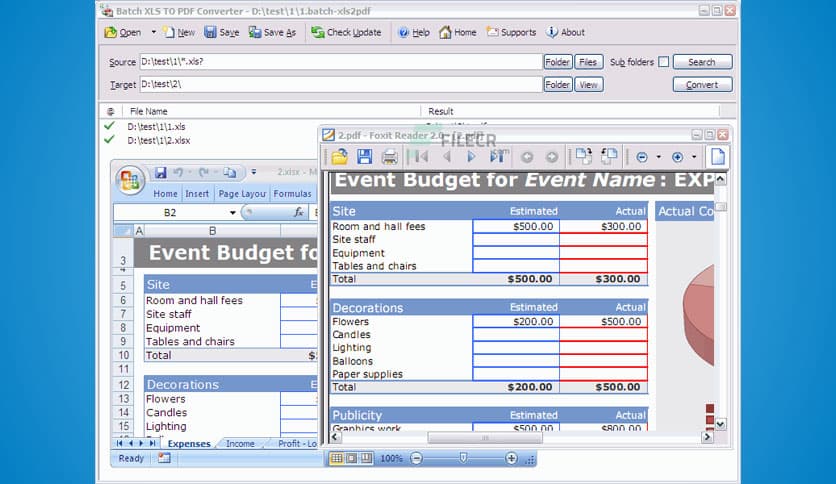Select D:\test\1\1.xls in file list

point(156,127)
